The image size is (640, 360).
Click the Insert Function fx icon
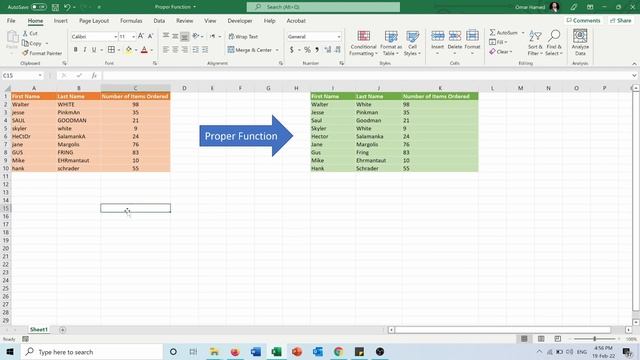[94, 76]
